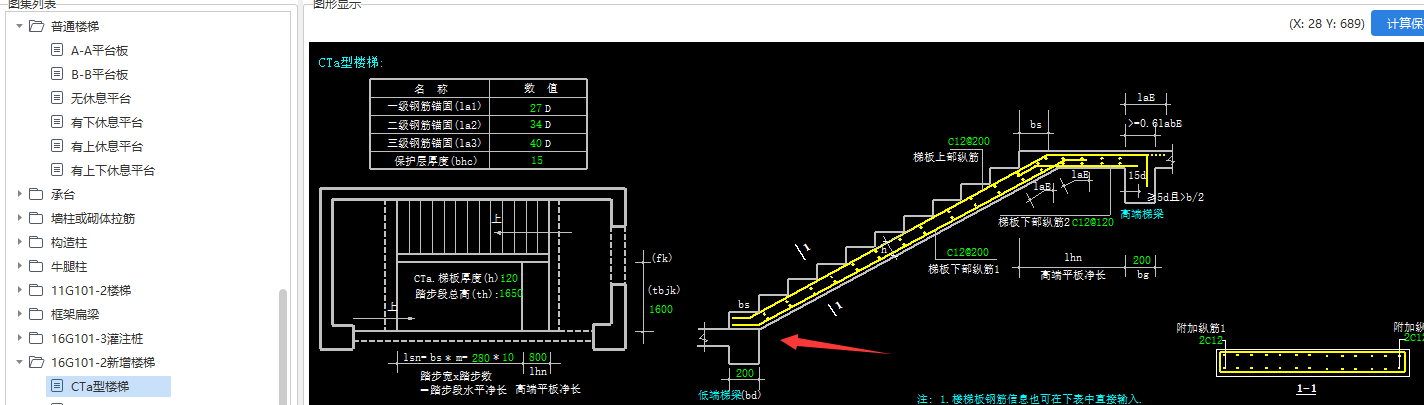Expand the 承台 folder
This screenshot has width=1424, height=405.
coord(19,194)
